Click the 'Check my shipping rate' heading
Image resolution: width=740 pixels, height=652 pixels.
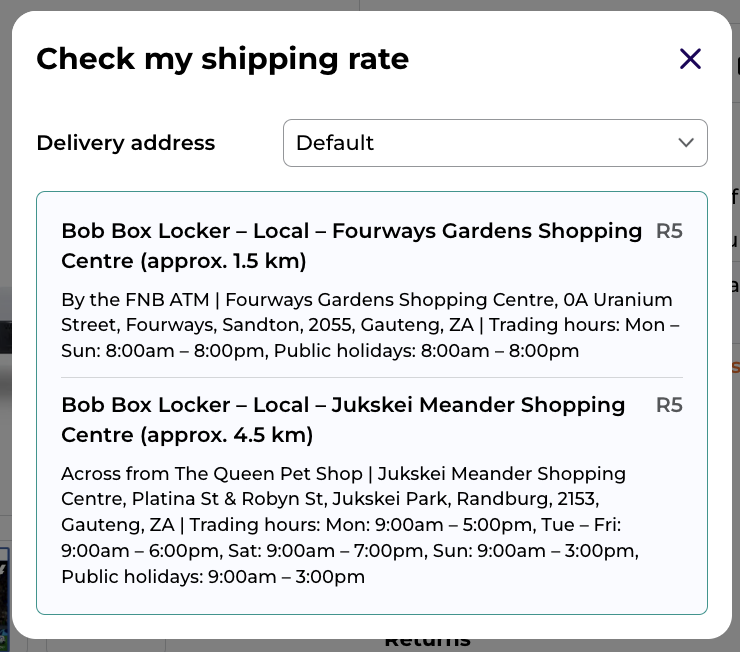(222, 59)
